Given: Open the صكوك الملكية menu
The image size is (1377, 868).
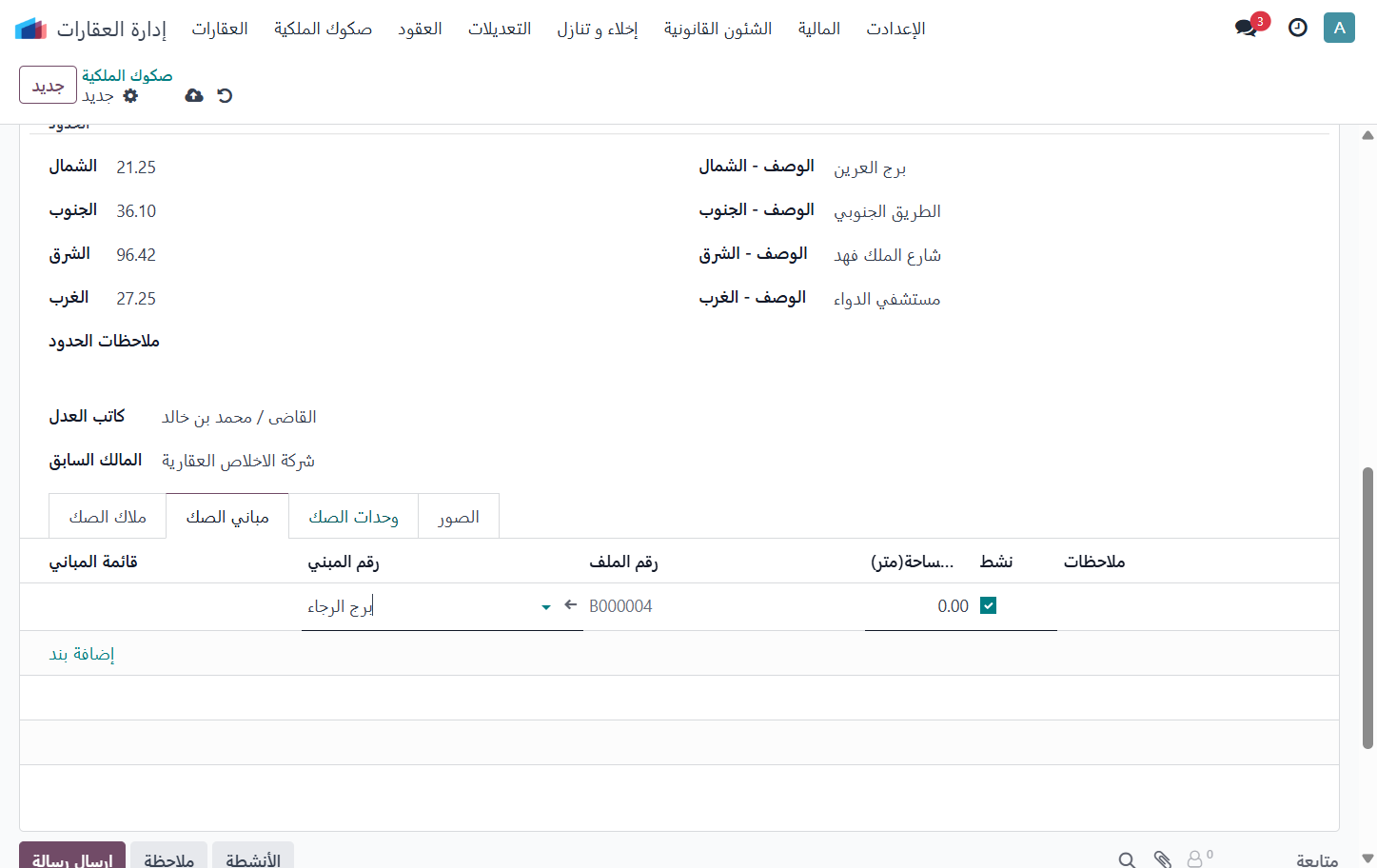Looking at the screenshot, I should [323, 29].
